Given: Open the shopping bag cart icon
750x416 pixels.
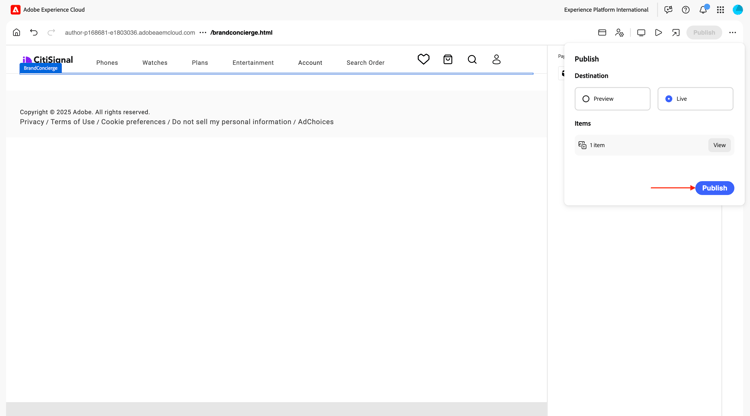Looking at the screenshot, I should point(448,59).
